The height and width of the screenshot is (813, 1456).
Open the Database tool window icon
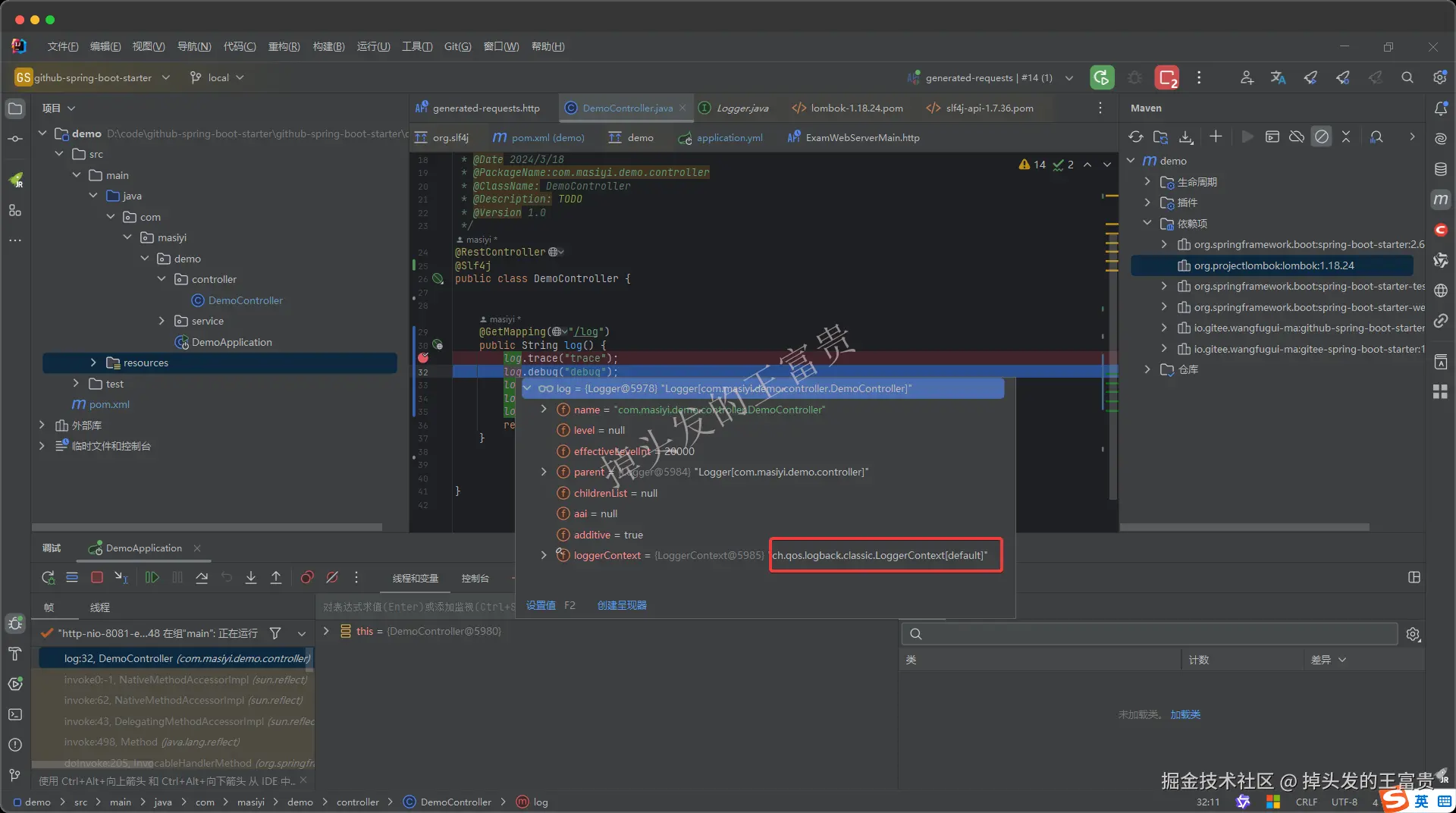(x=1441, y=169)
